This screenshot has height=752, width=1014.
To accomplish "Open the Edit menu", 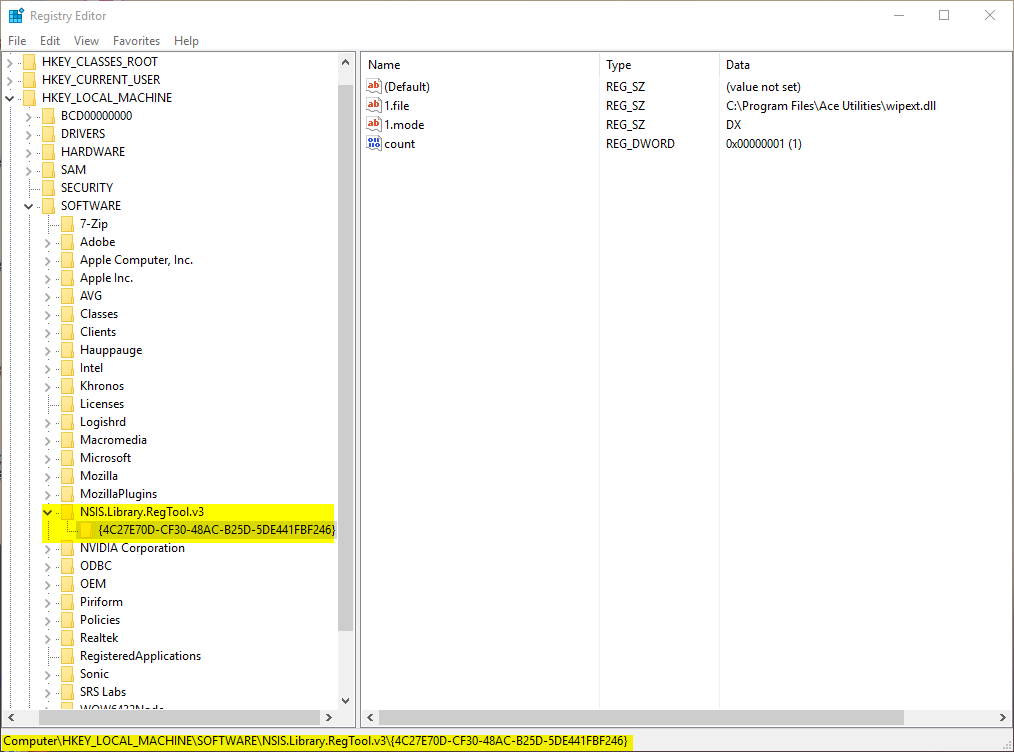I will click(x=50, y=41).
